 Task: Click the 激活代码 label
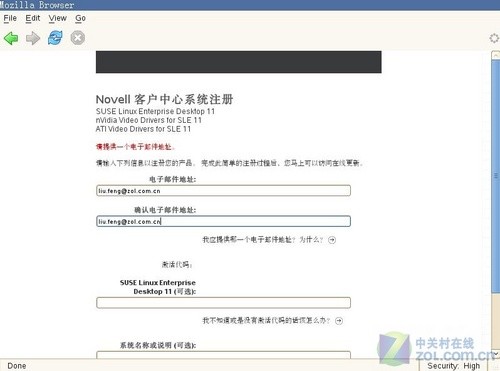[177, 265]
